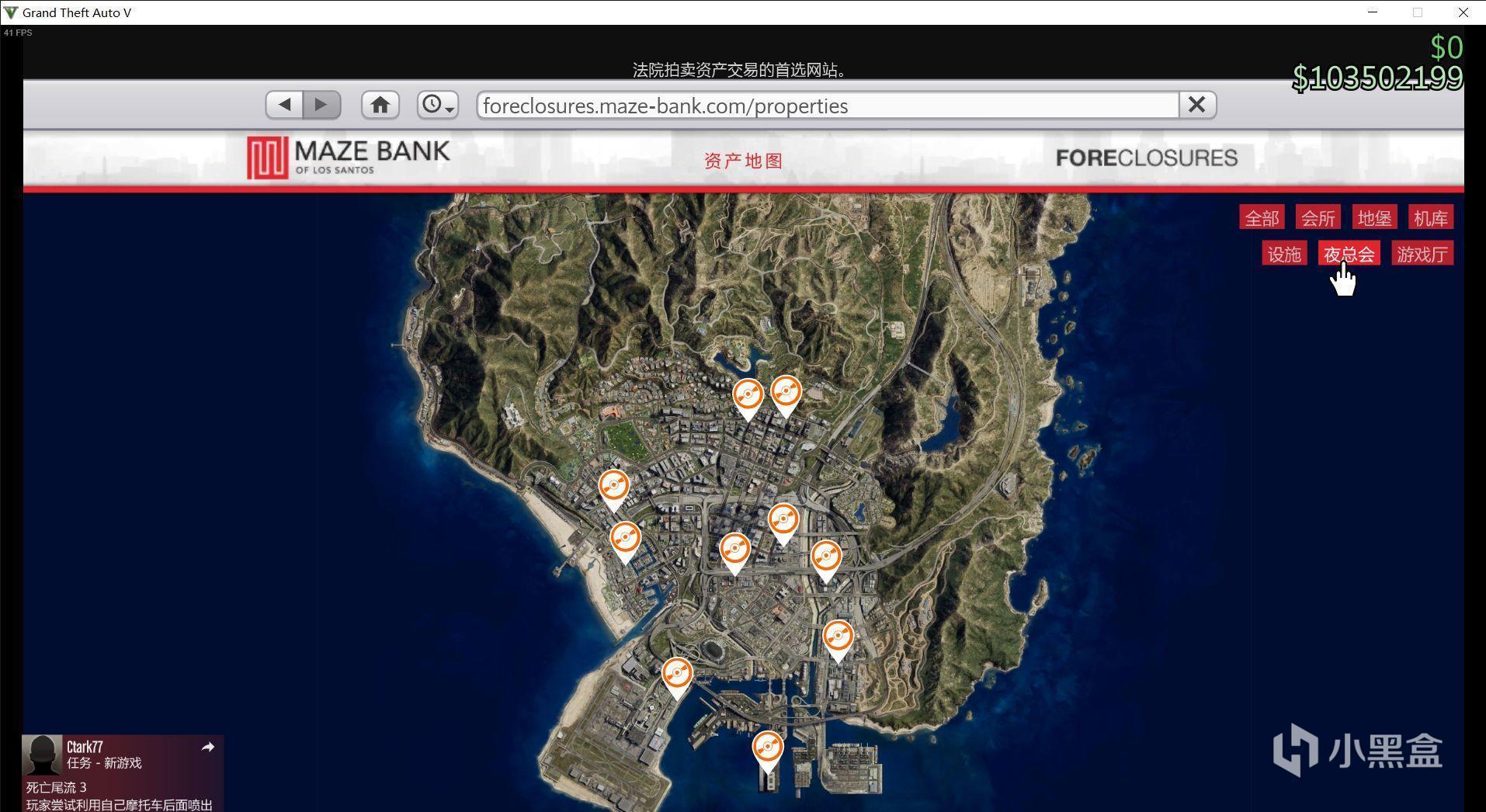This screenshot has height=812, width=1486.
Task: Click the 任务 - 新游戏 notification subtitle
Action: pos(104,763)
